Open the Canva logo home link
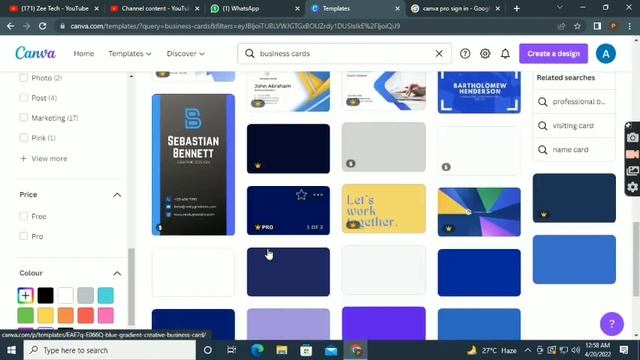Image resolution: width=640 pixels, height=360 pixels. (x=36, y=53)
